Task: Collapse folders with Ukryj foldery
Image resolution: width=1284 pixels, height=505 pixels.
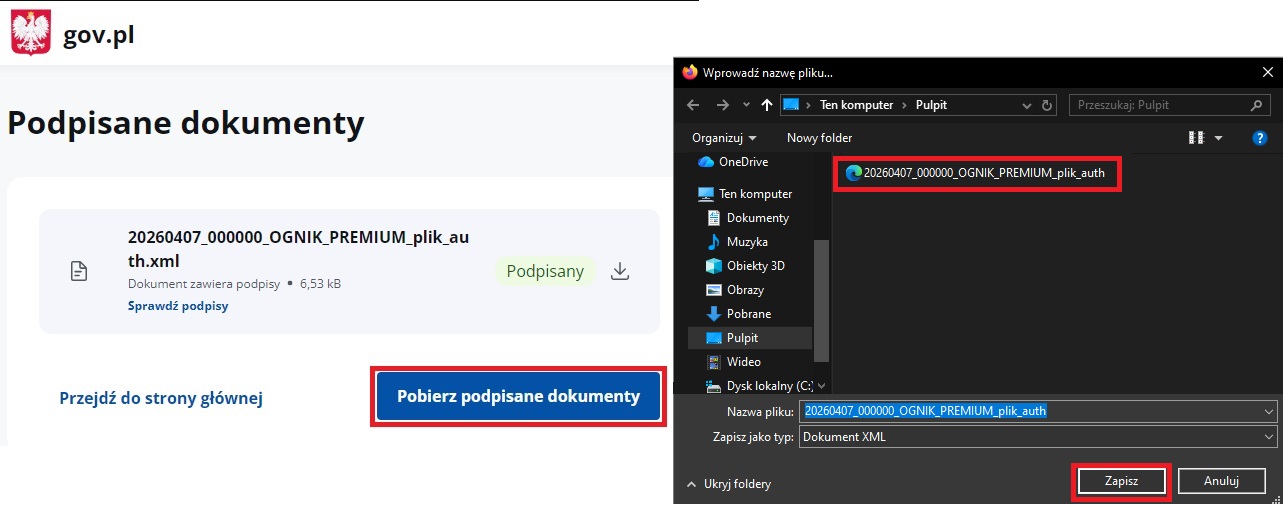Action: point(729,484)
